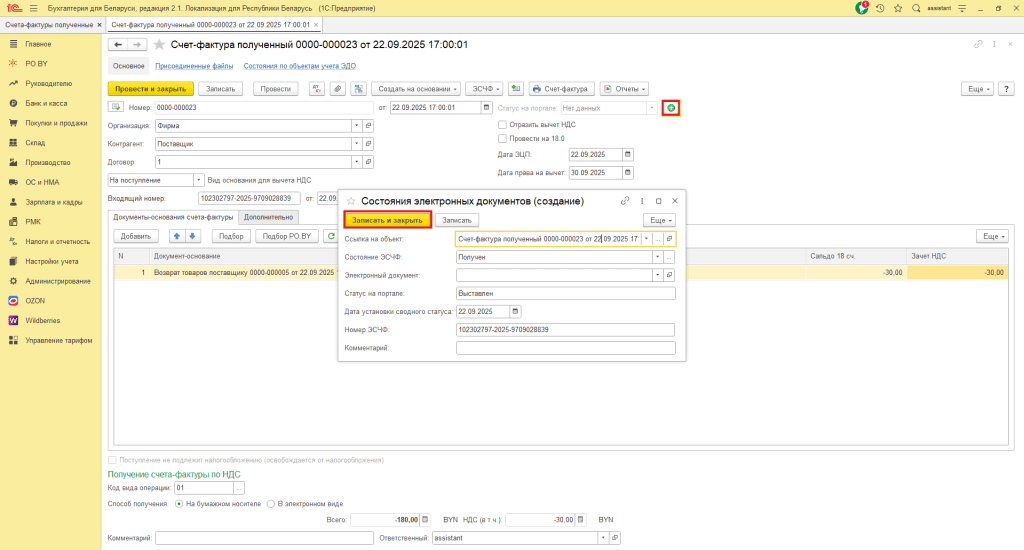The image size is (1024, 550).
Task: Move row up with blue up arrow
Action: click(178, 236)
